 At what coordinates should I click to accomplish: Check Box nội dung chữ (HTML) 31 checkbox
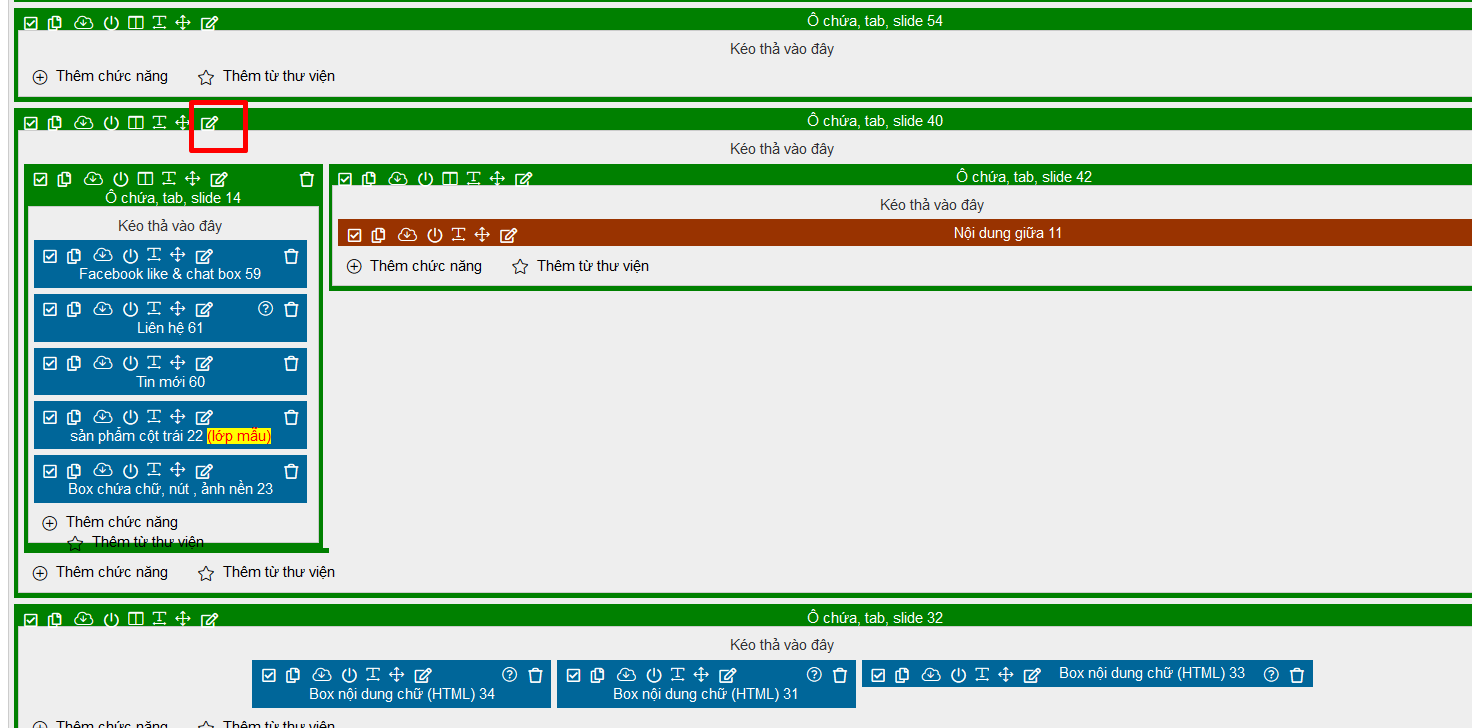(573, 675)
